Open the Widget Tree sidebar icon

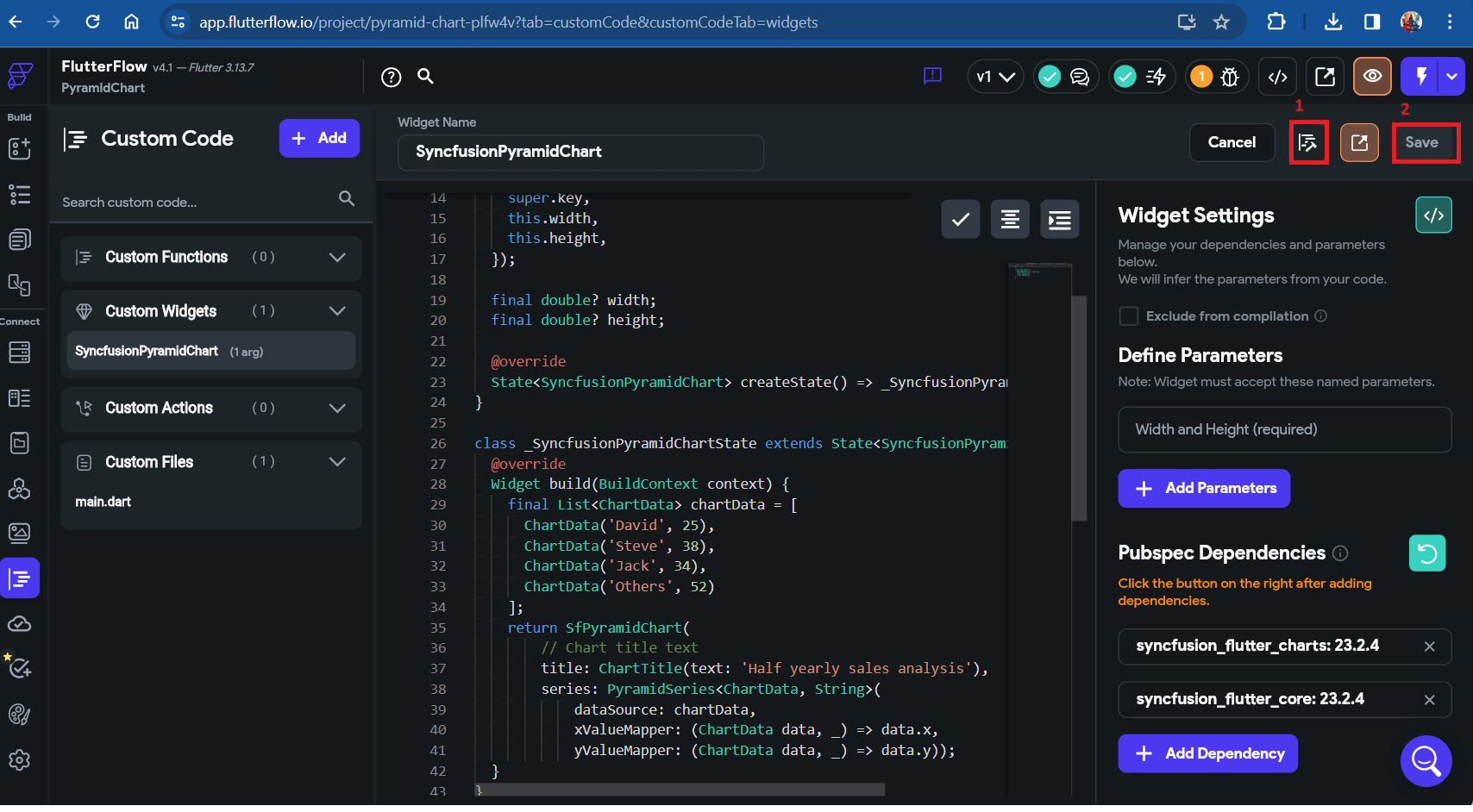tap(19, 194)
